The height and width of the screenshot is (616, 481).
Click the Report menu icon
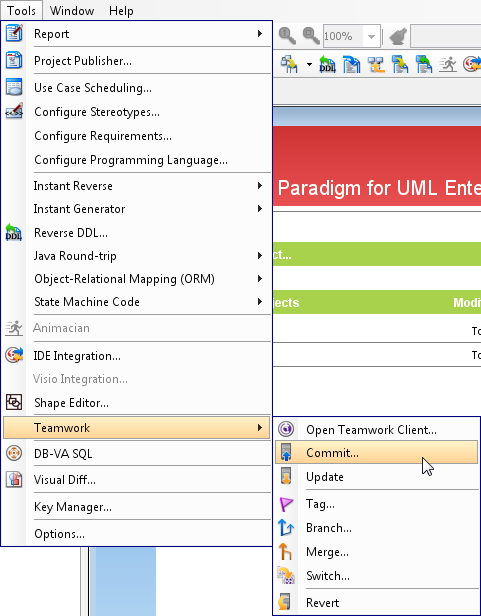pos(14,33)
